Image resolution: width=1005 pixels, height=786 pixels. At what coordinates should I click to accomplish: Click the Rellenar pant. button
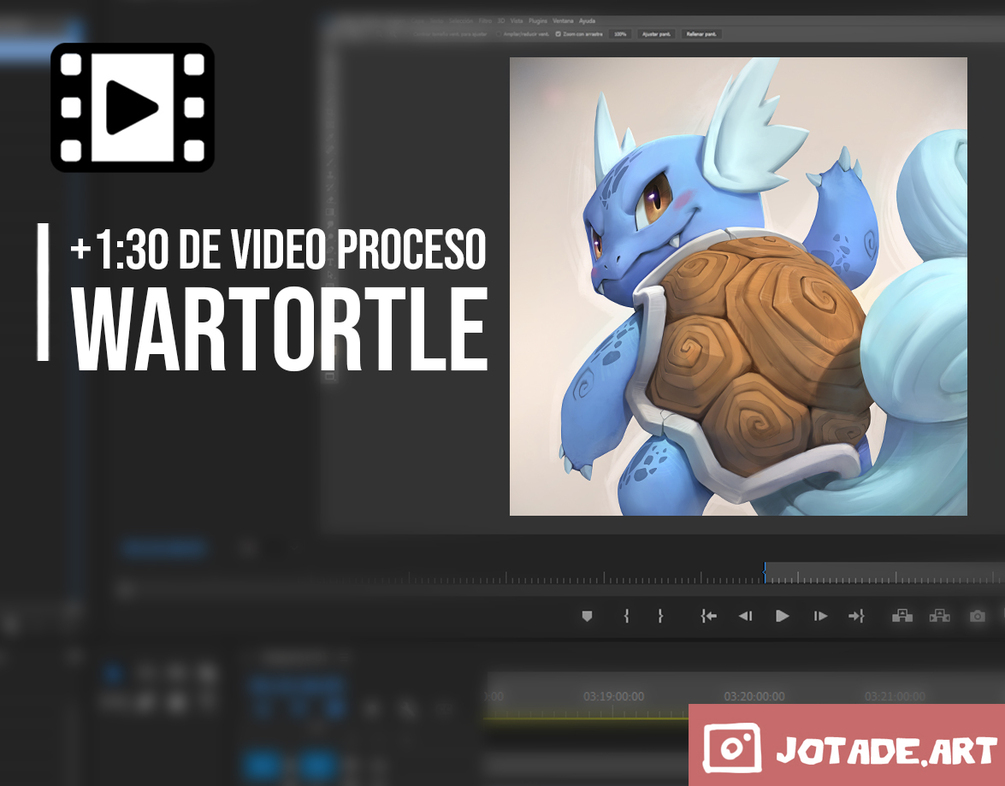[701, 34]
